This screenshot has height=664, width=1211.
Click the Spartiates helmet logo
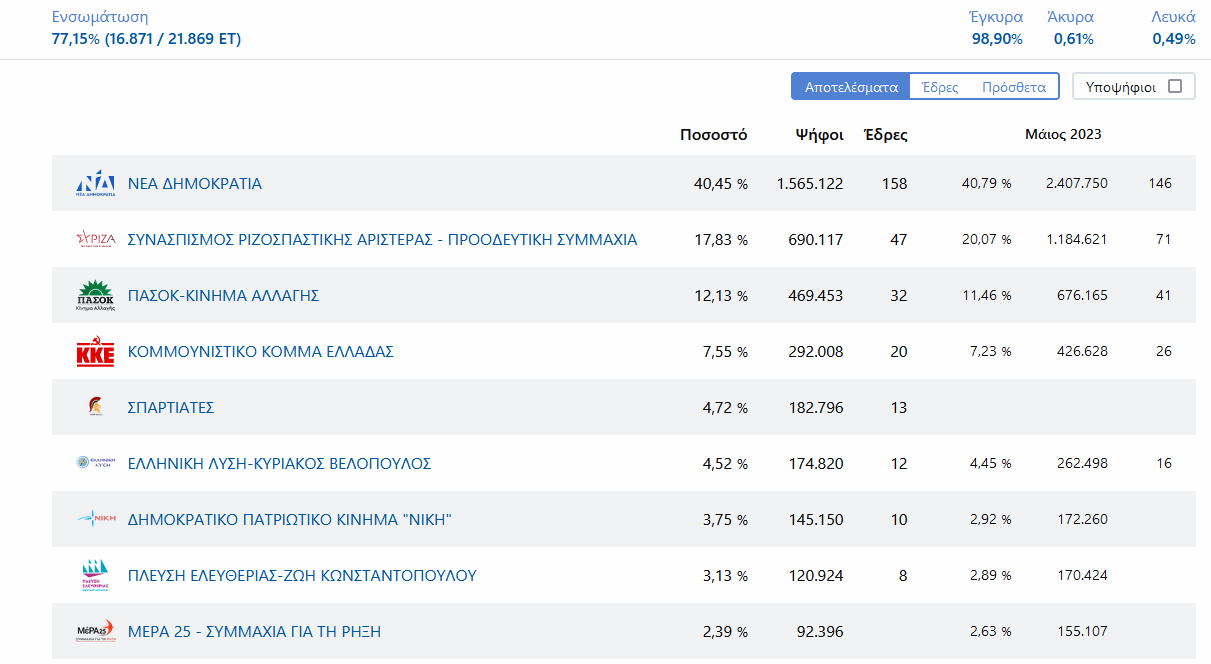tap(96, 408)
